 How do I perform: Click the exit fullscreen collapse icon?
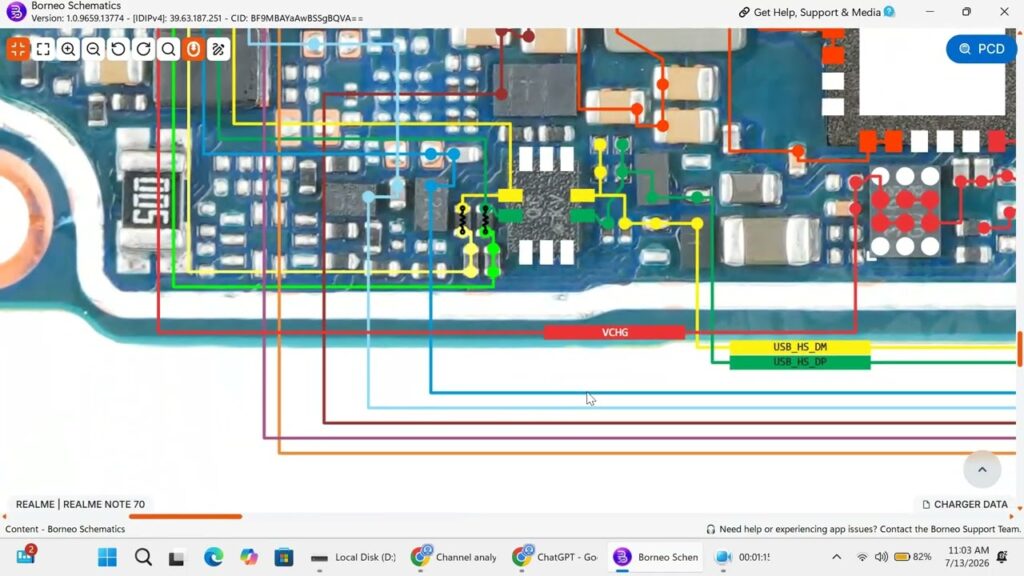(x=18, y=49)
